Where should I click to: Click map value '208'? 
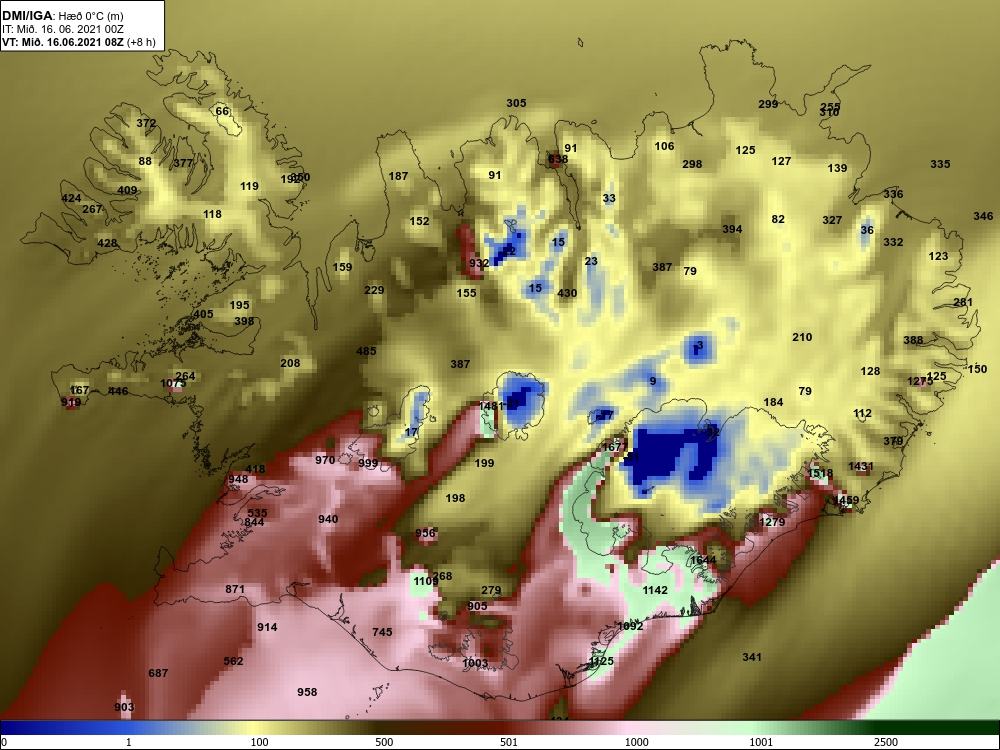290,363
